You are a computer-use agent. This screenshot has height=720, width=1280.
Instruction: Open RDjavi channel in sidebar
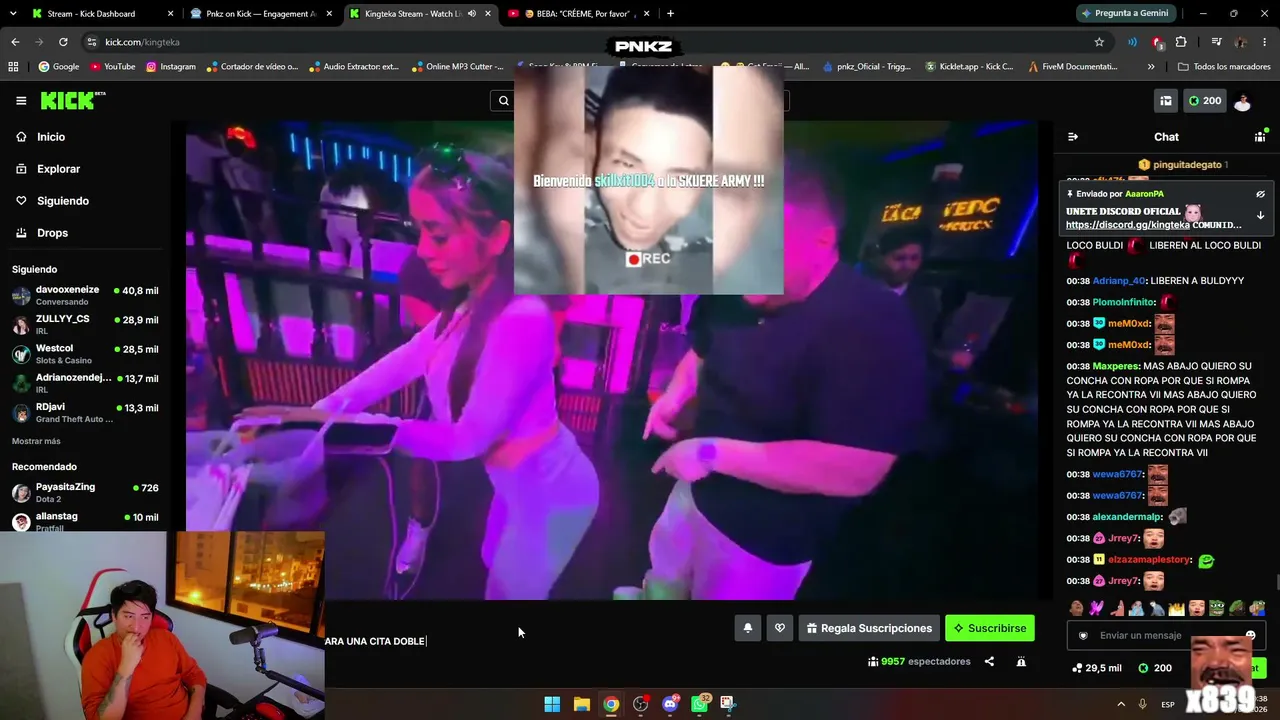85,413
